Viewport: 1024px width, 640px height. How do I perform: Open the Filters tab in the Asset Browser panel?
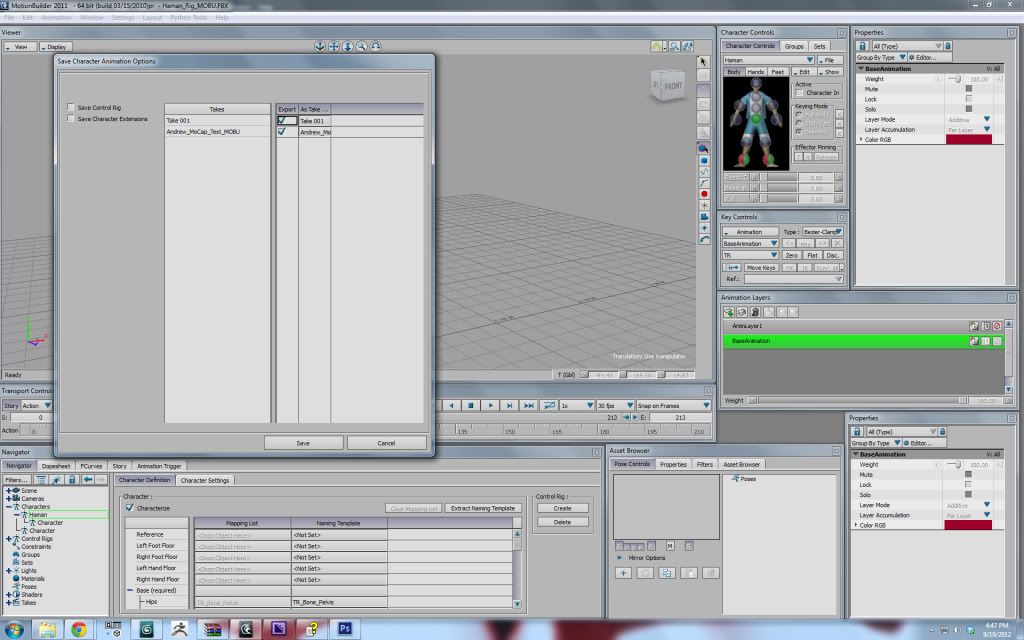pos(705,464)
